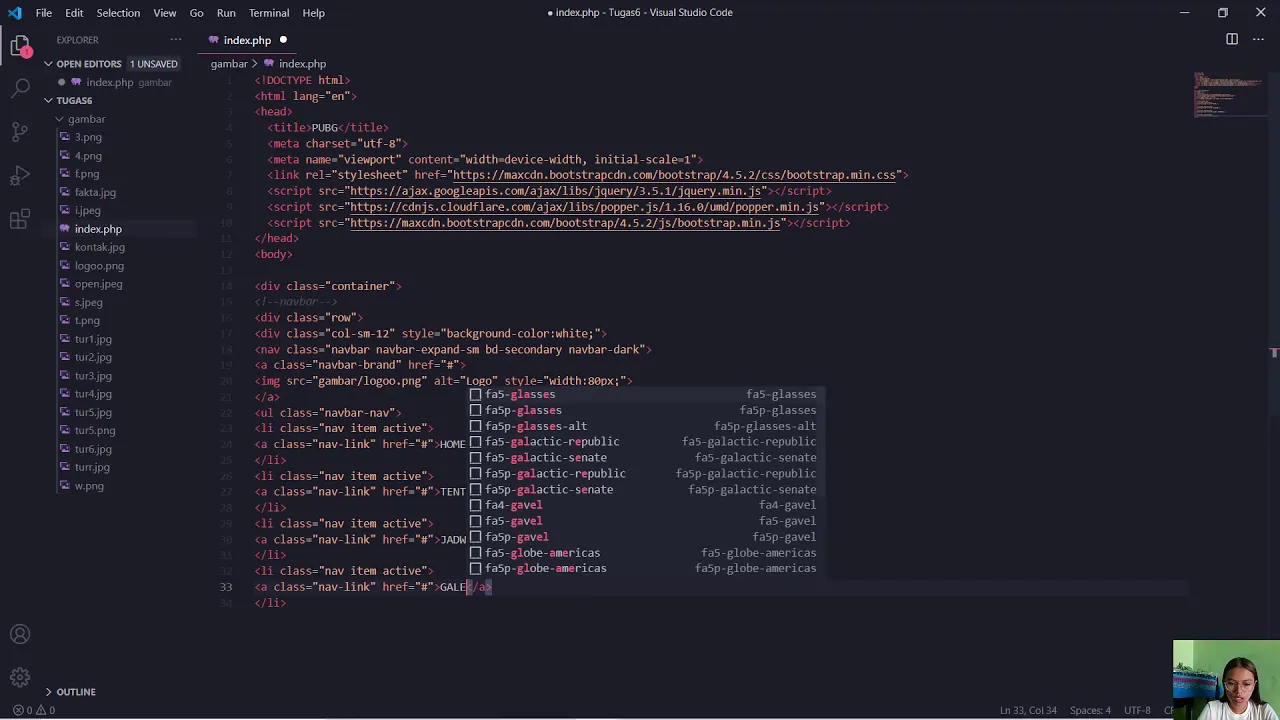Click the split editor right icon
Viewport: 1280px width, 720px height.
click(1232, 39)
